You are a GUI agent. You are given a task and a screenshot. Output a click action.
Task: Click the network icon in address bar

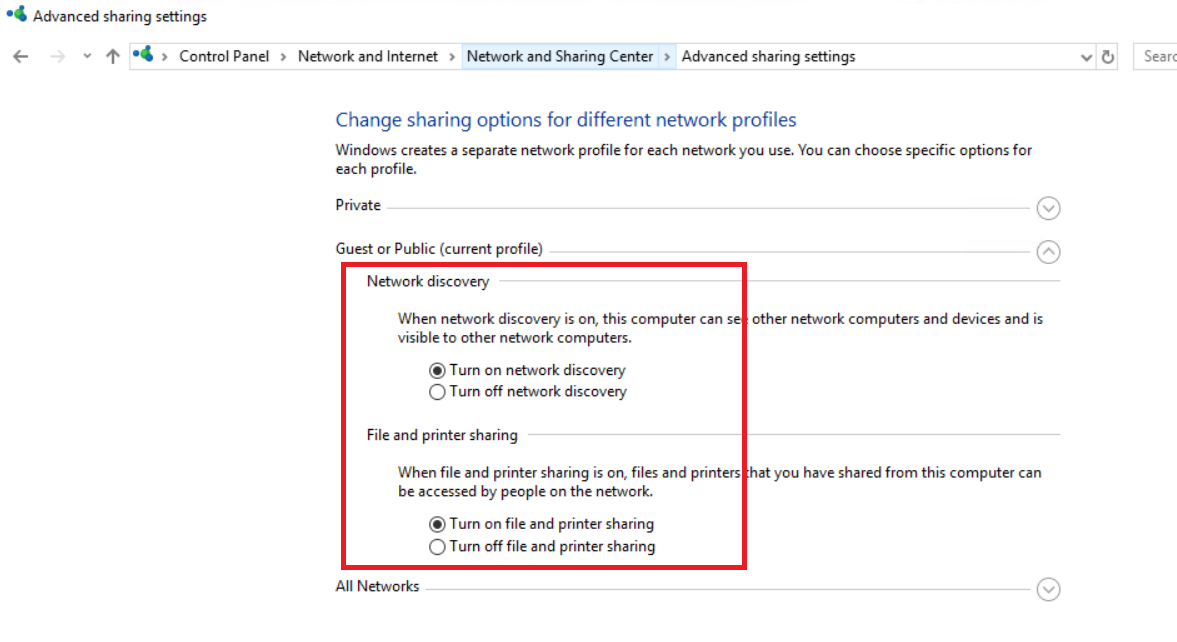pyautogui.click(x=143, y=55)
